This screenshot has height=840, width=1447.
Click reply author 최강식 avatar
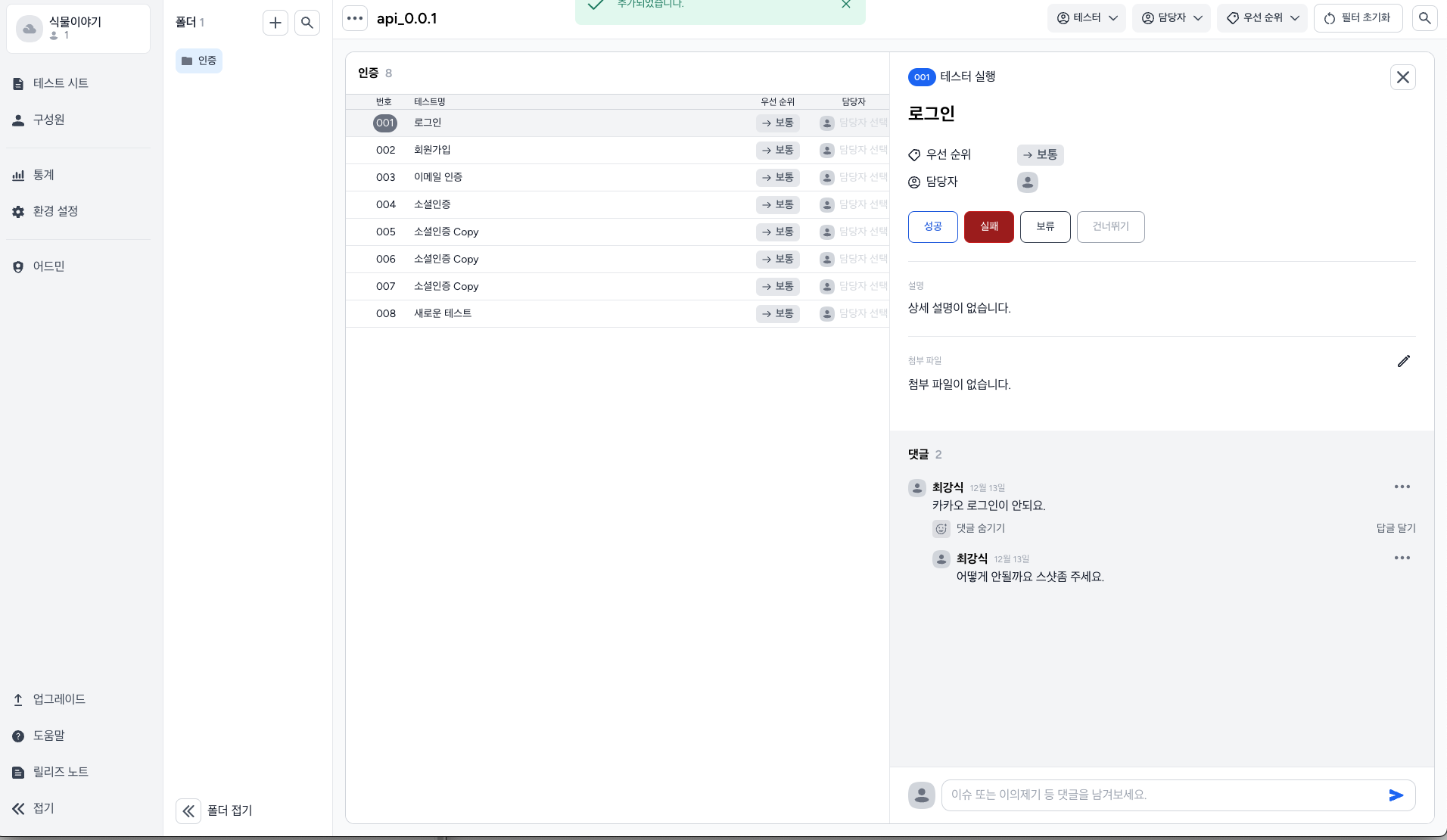pos(941,559)
